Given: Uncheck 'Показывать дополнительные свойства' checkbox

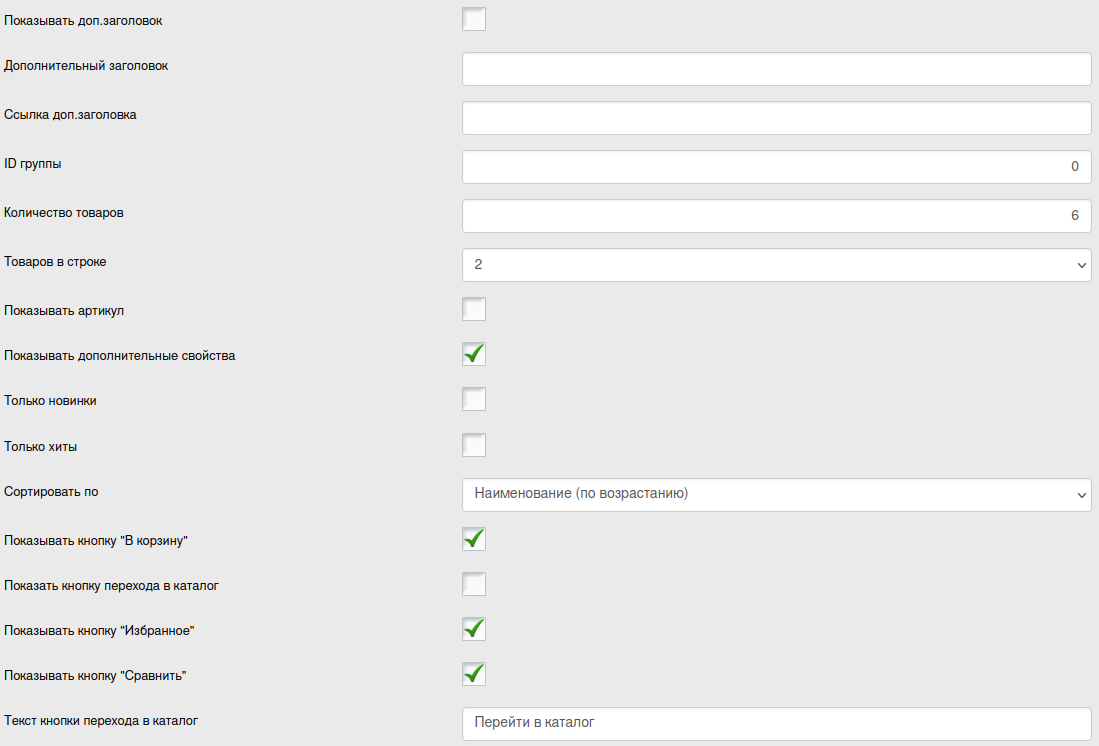Looking at the screenshot, I should tap(474, 354).
